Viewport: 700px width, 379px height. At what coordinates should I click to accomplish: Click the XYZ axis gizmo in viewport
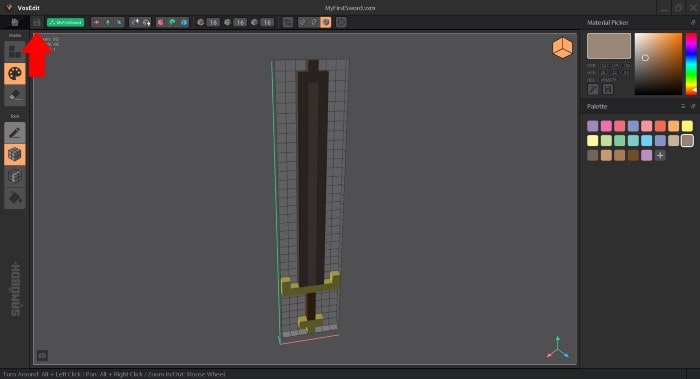click(558, 348)
